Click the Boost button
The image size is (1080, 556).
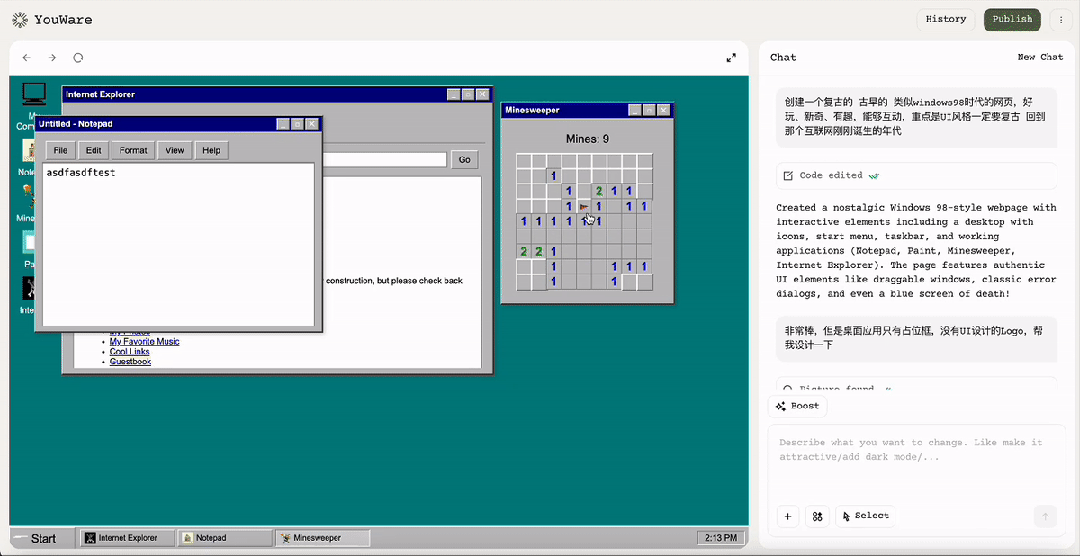point(797,406)
